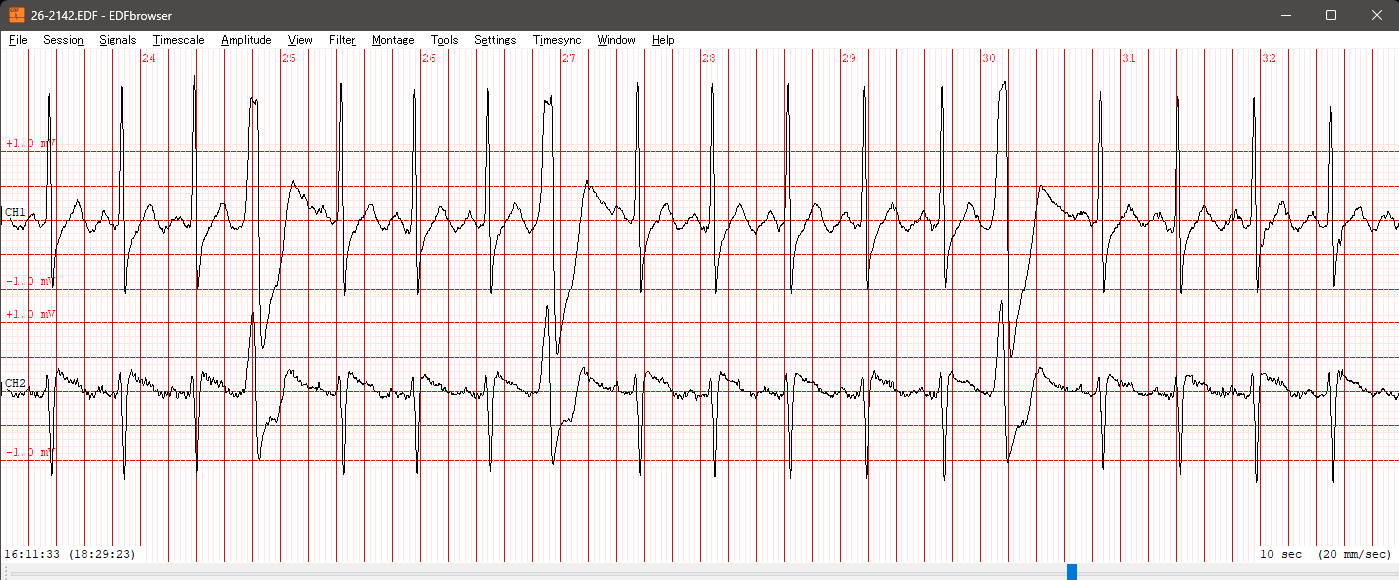Open the Session menu
The image size is (1399, 580).
63,40
